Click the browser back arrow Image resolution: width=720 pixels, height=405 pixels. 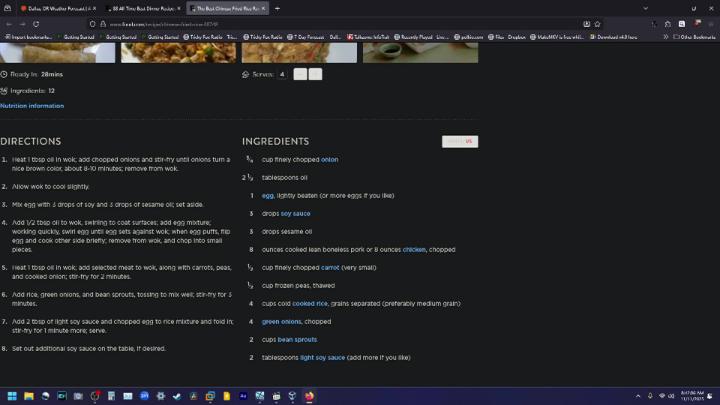[8, 23]
